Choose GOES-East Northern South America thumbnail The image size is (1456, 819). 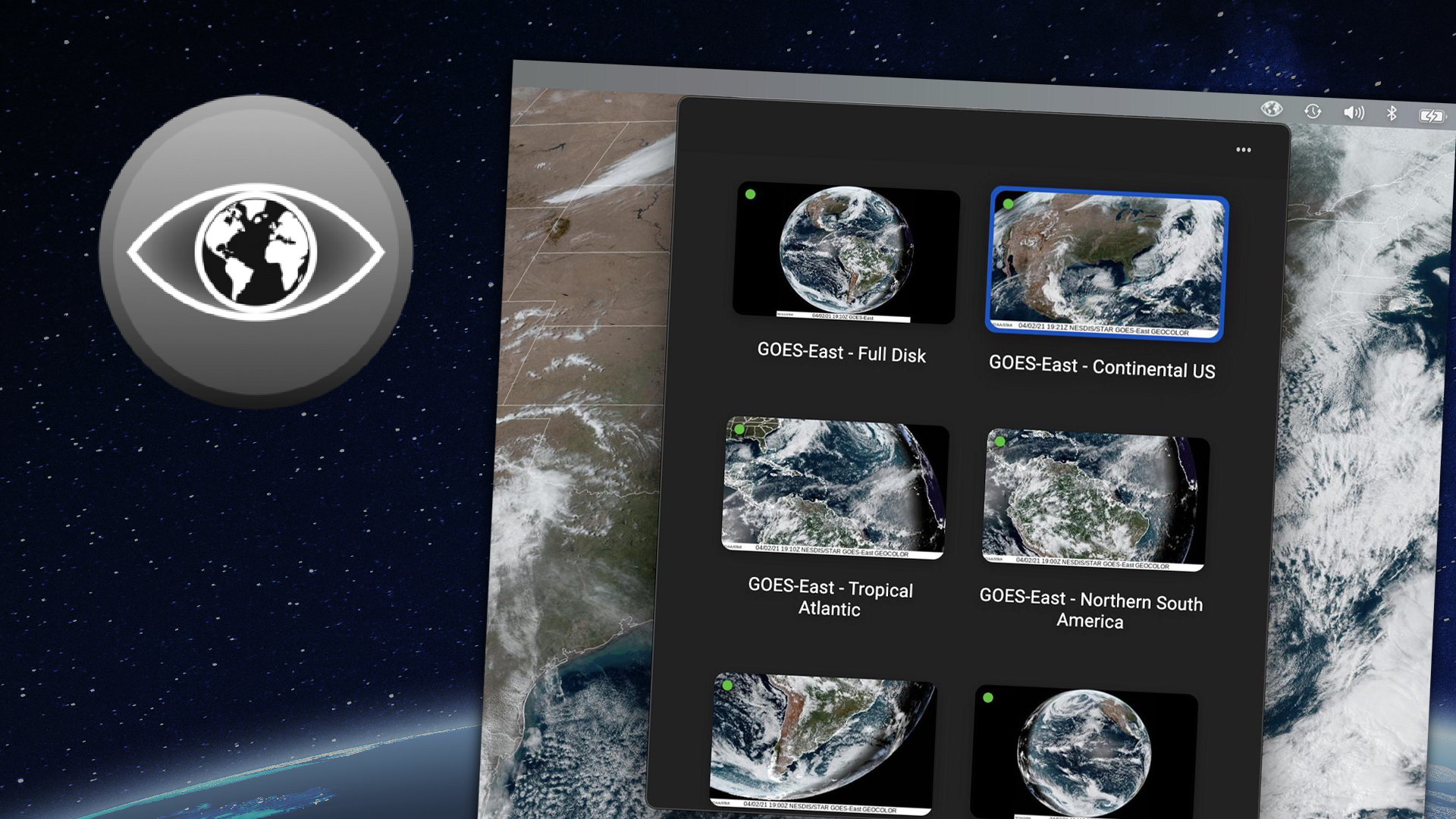coord(1095,500)
